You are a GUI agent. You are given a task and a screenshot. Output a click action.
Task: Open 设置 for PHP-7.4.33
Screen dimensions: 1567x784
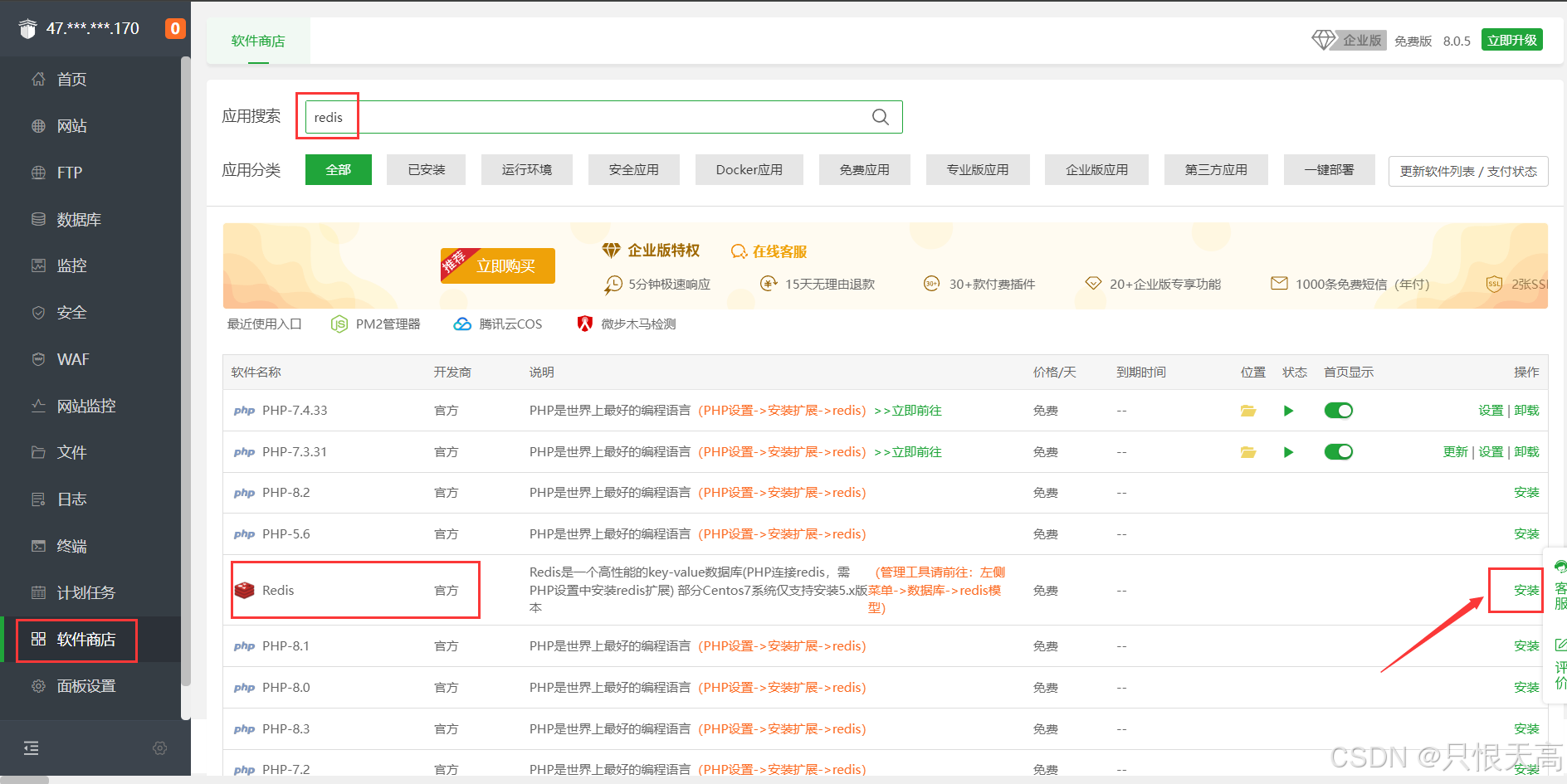tap(1491, 411)
